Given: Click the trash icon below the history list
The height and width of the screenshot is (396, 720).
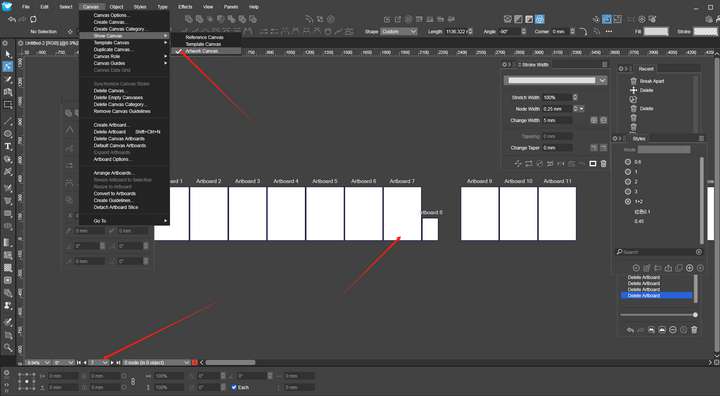Looking at the screenshot, I should pyautogui.click(x=694, y=330).
